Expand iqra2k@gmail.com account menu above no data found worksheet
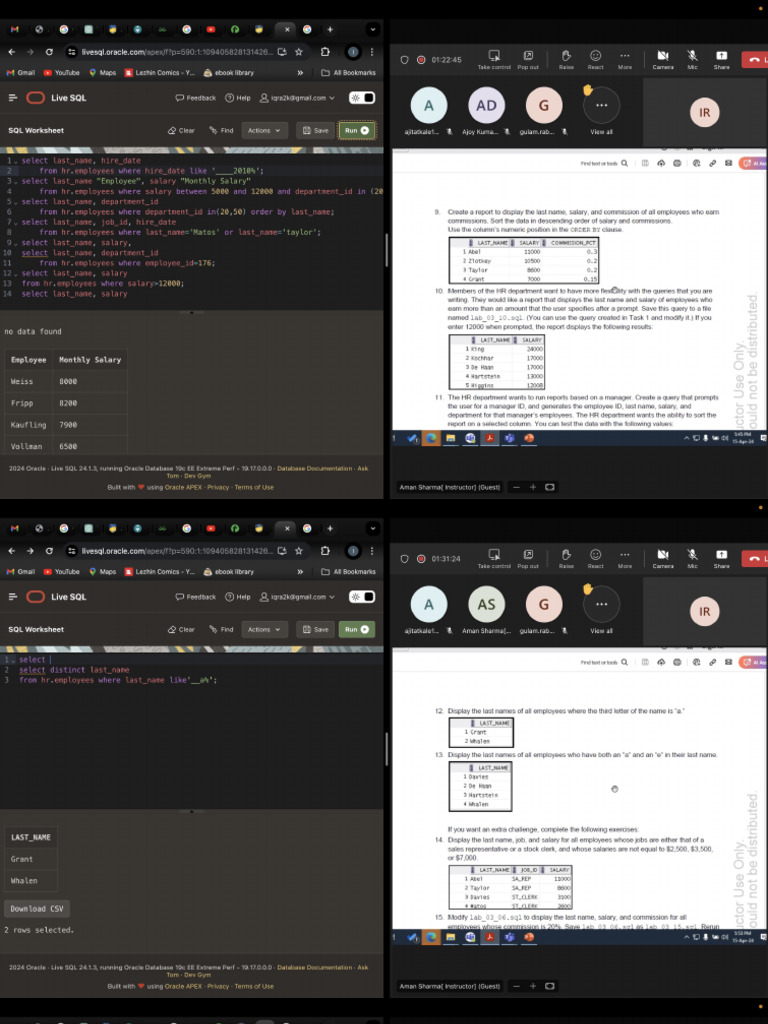The height and width of the screenshot is (1024, 768). point(297,97)
